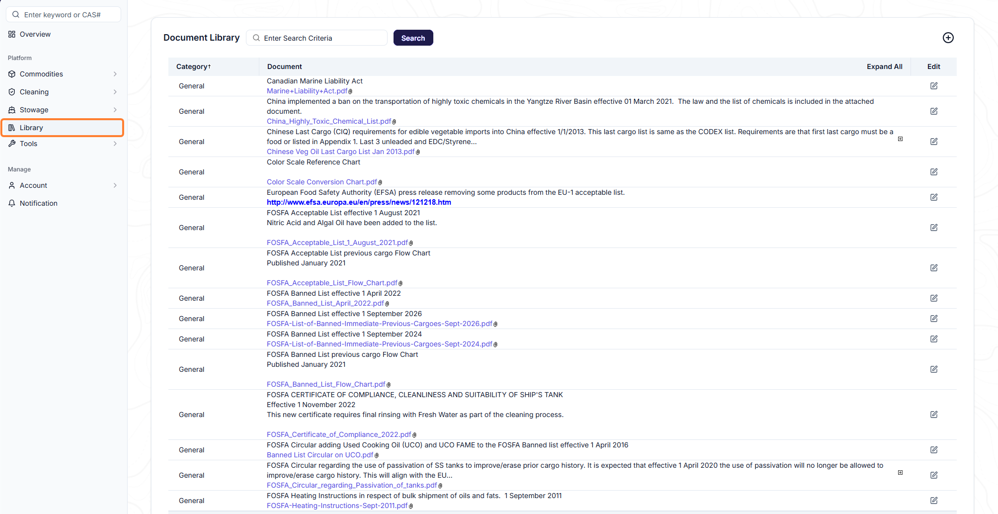Edit FOSFA Circular on Used Cooking Oil entry
Image resolution: width=998 pixels, height=514 pixels.
click(934, 450)
